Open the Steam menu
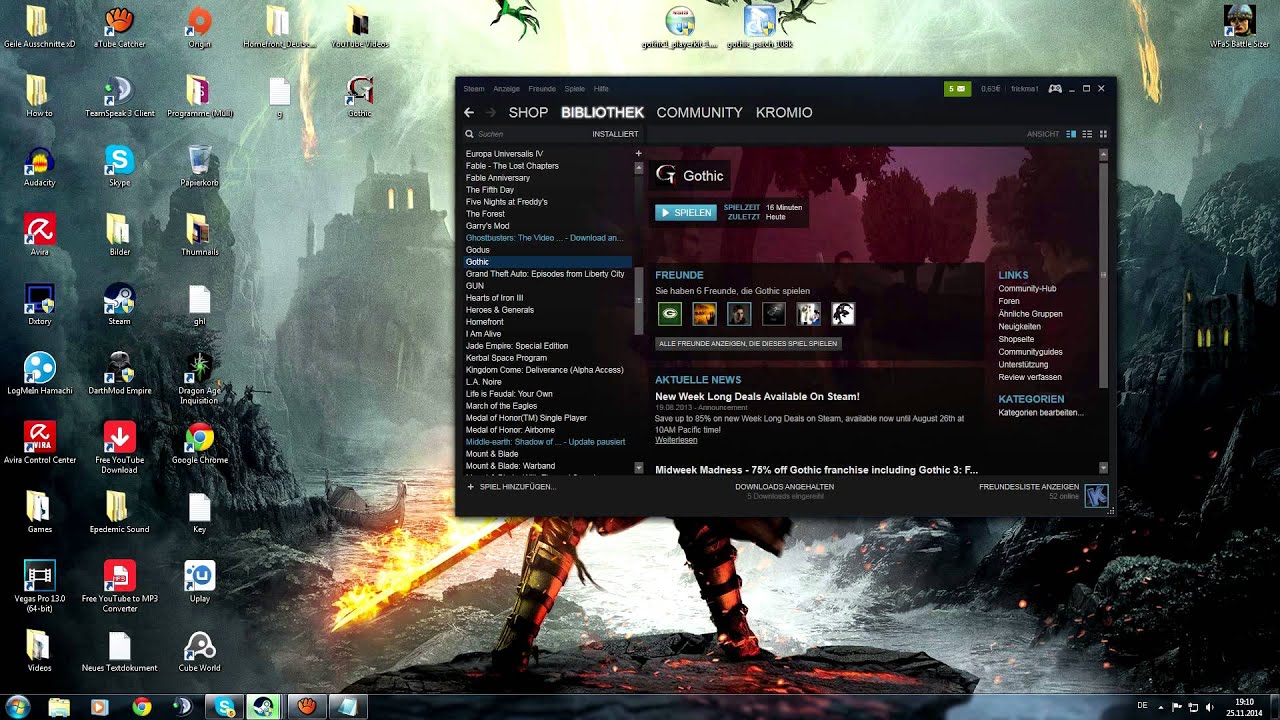 click(x=473, y=89)
